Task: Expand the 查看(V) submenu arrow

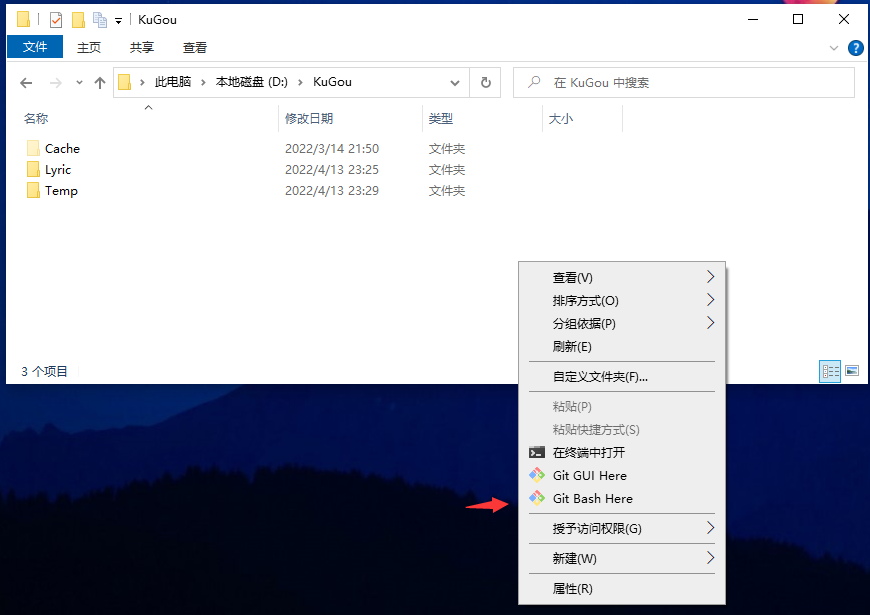Action: pyautogui.click(x=710, y=277)
